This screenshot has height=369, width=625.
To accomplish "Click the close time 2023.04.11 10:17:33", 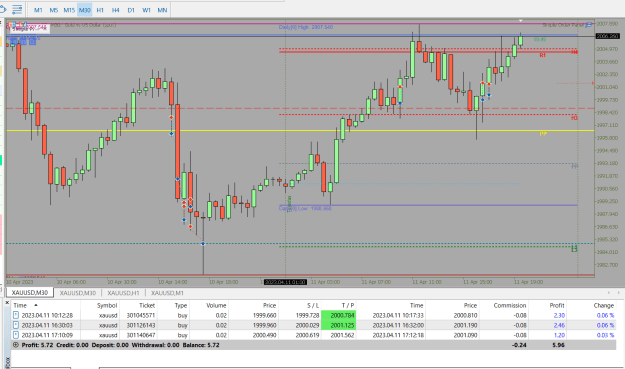I will pyautogui.click(x=398, y=315).
